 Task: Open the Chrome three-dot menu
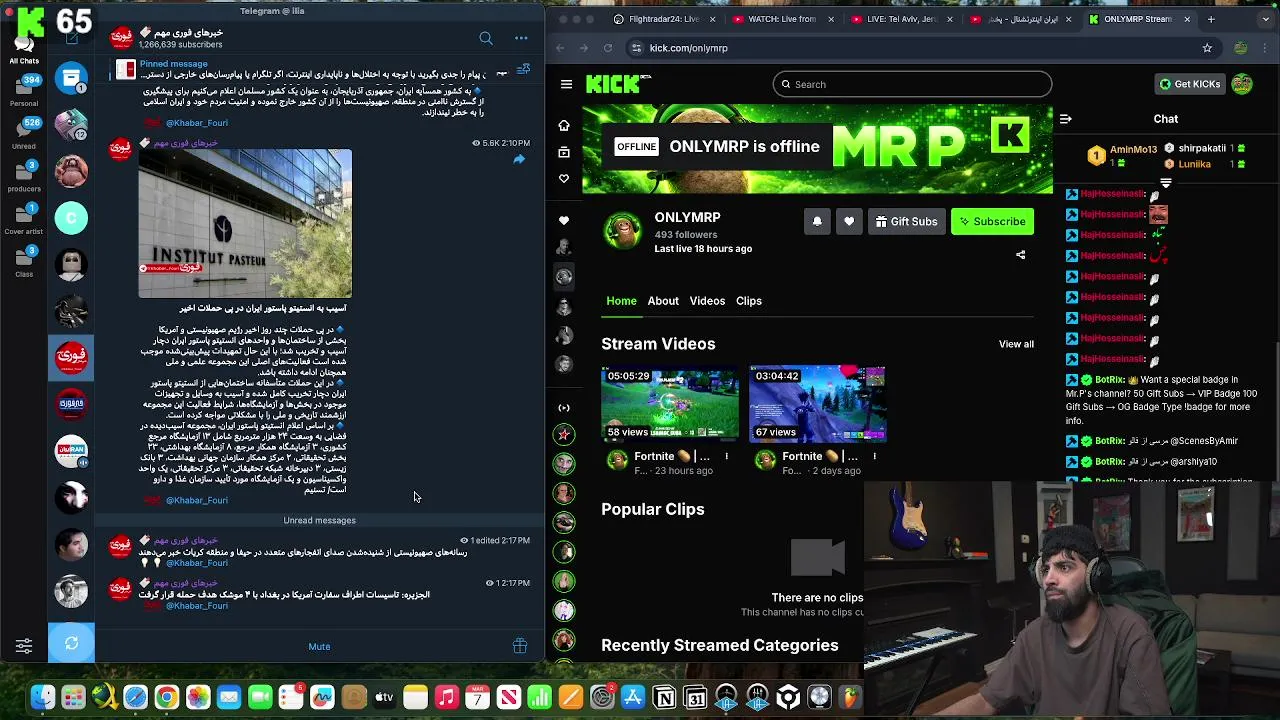tap(1266, 48)
